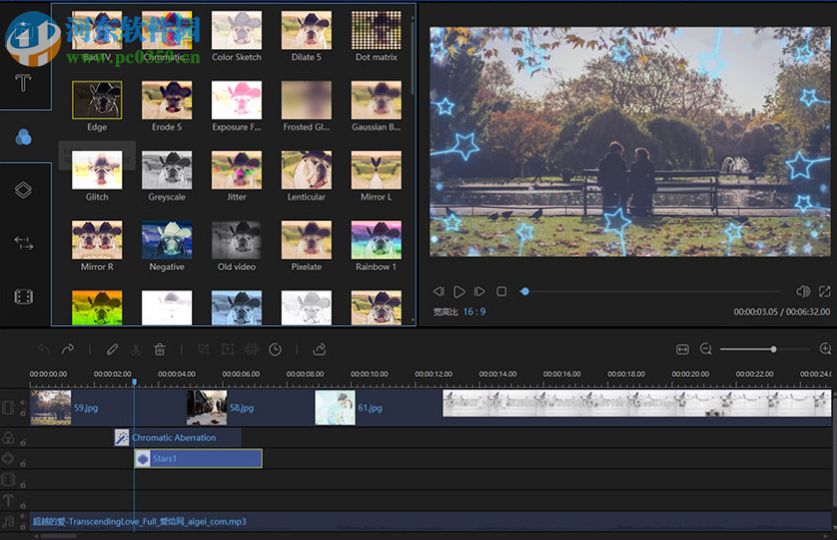Play the video preview
837x540 pixels.
point(459,291)
